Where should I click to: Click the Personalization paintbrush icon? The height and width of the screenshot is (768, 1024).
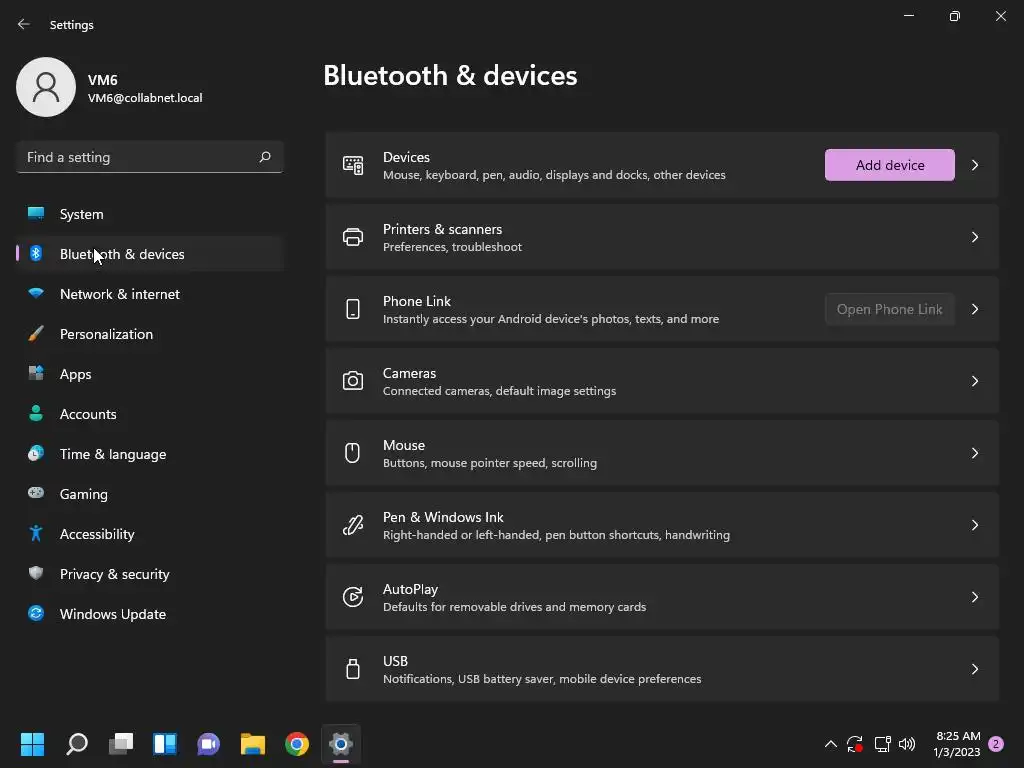pyautogui.click(x=36, y=334)
